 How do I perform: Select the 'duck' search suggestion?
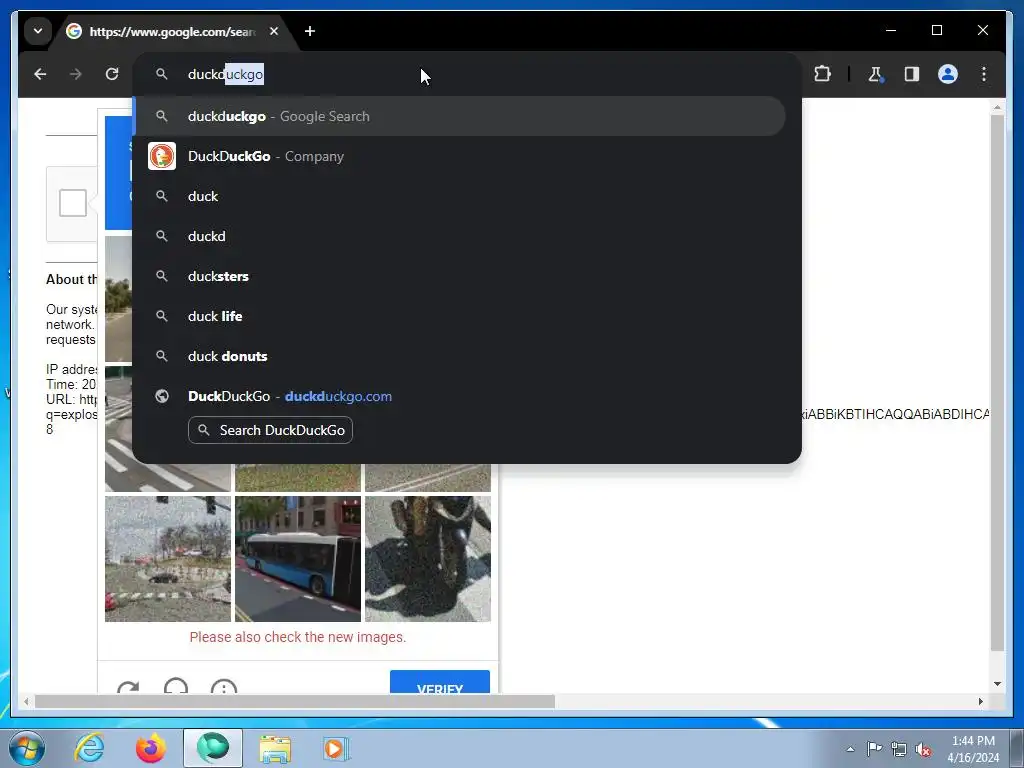tap(459, 197)
